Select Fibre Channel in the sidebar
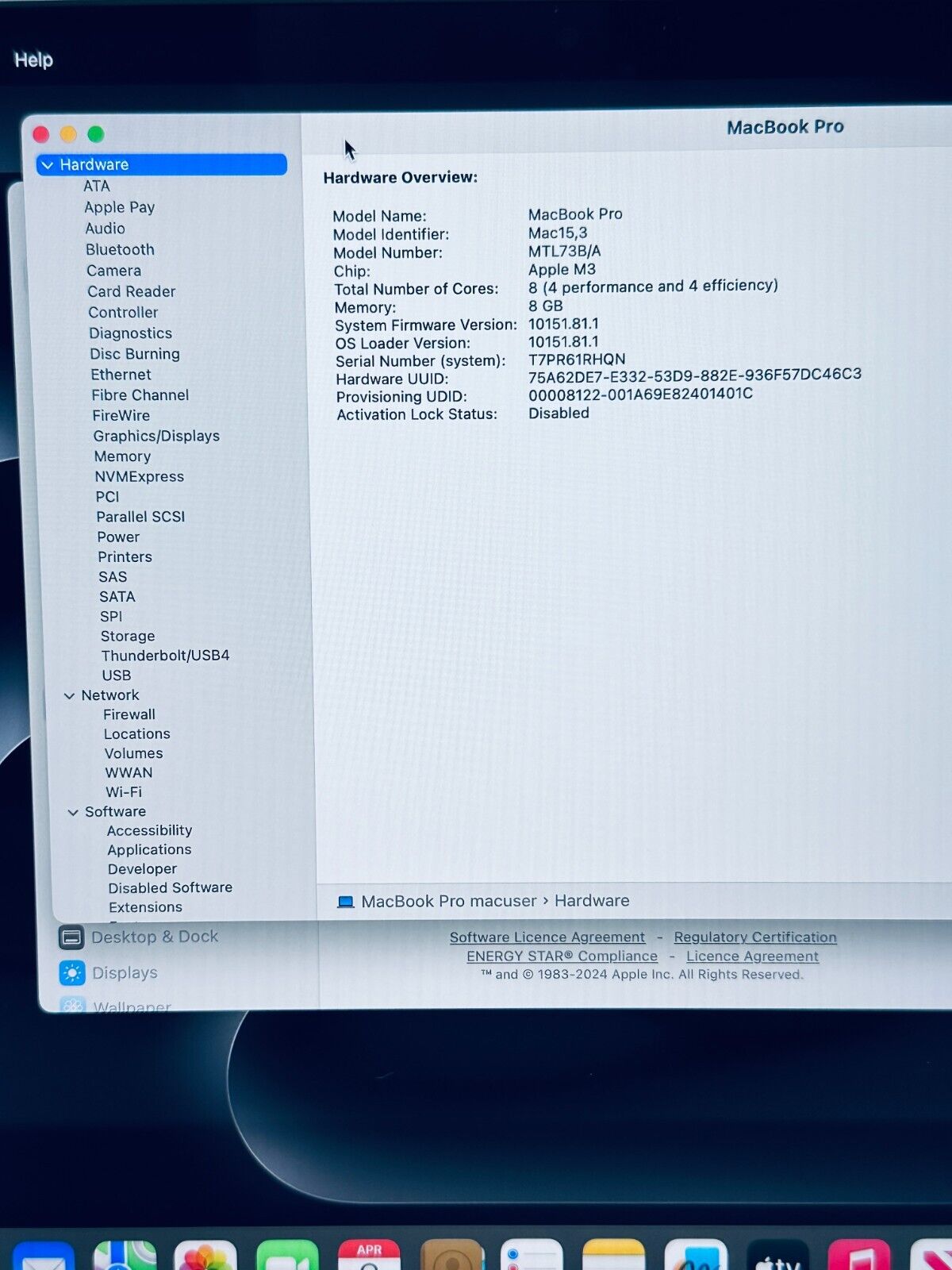 (x=140, y=395)
